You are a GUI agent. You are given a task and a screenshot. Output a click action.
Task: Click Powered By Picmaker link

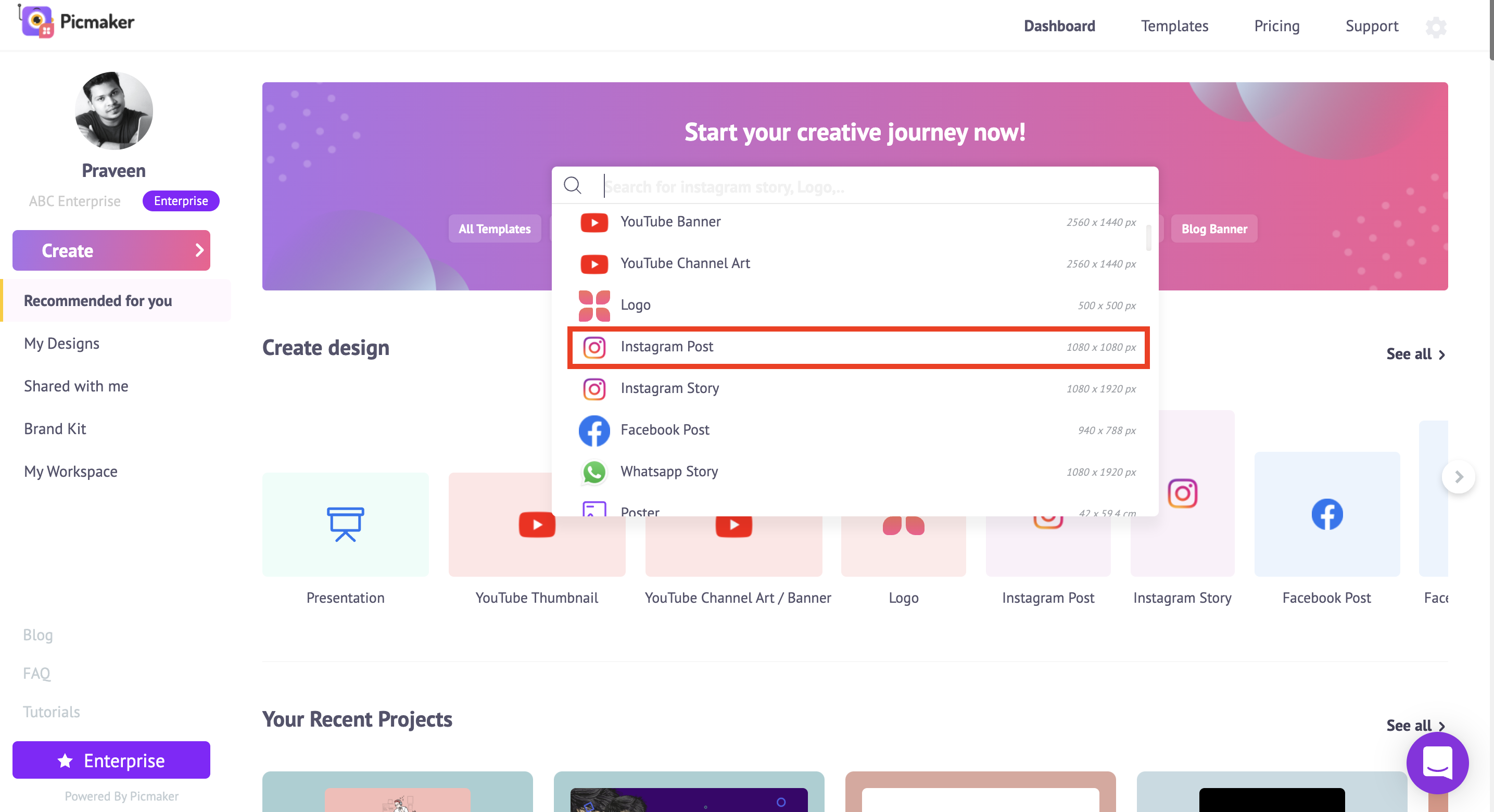pos(121,796)
